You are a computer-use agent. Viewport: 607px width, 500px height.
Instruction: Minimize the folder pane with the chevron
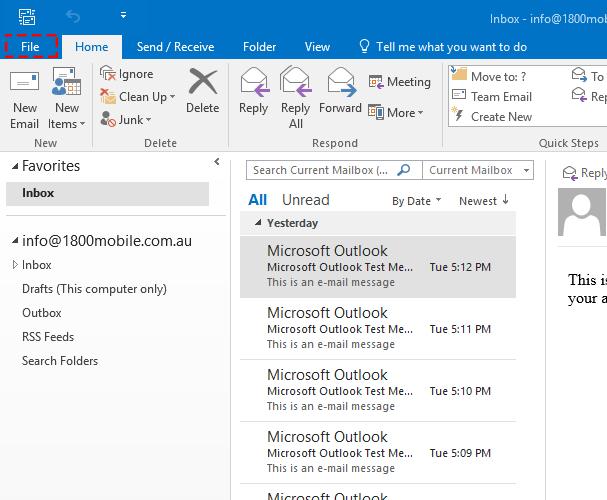[x=217, y=162]
